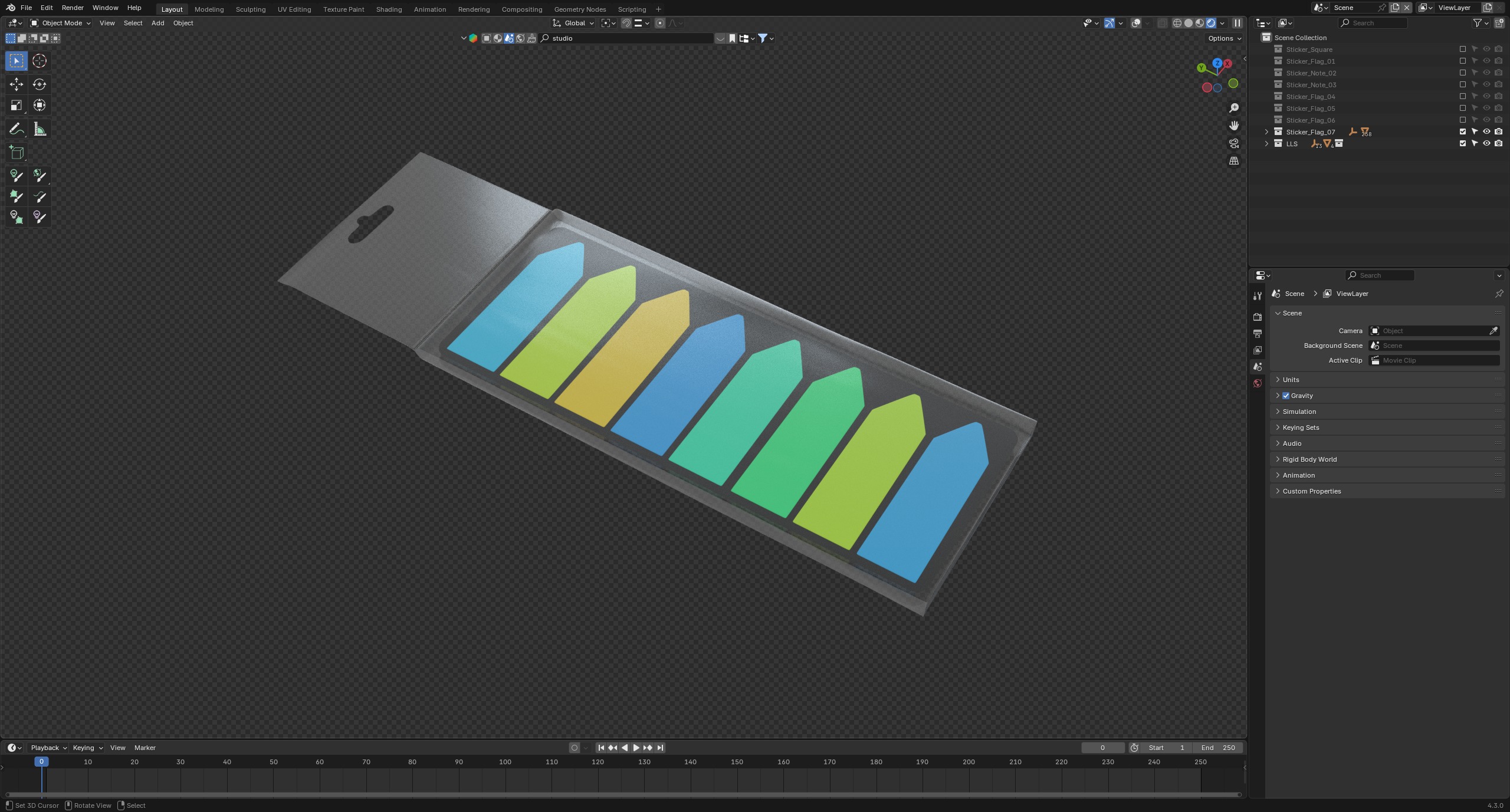The height and width of the screenshot is (812, 1510).
Task: Switch to the Shading workspace tab
Action: tap(389, 9)
